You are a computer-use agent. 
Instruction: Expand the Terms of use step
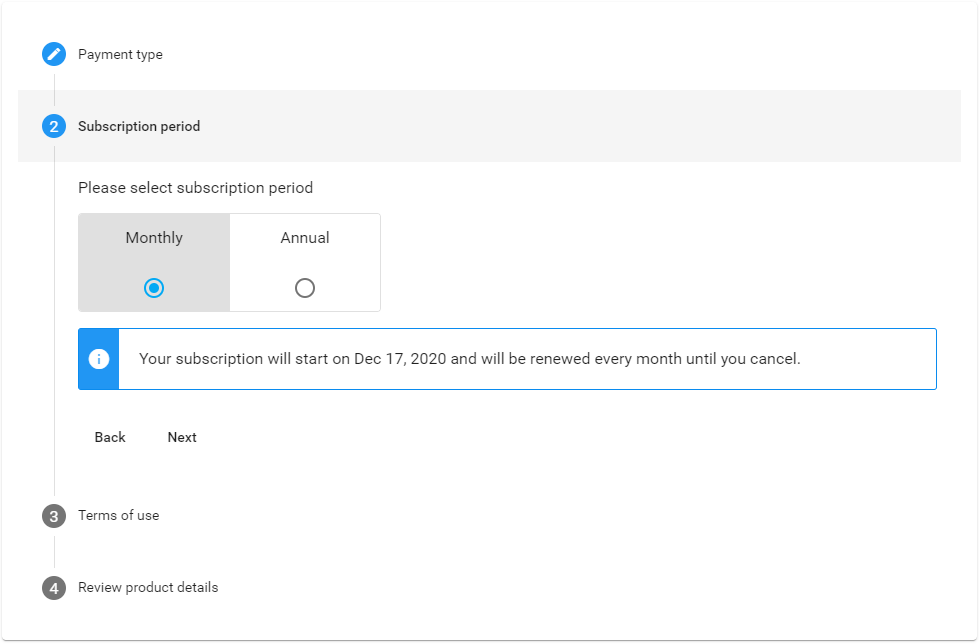[118, 516]
